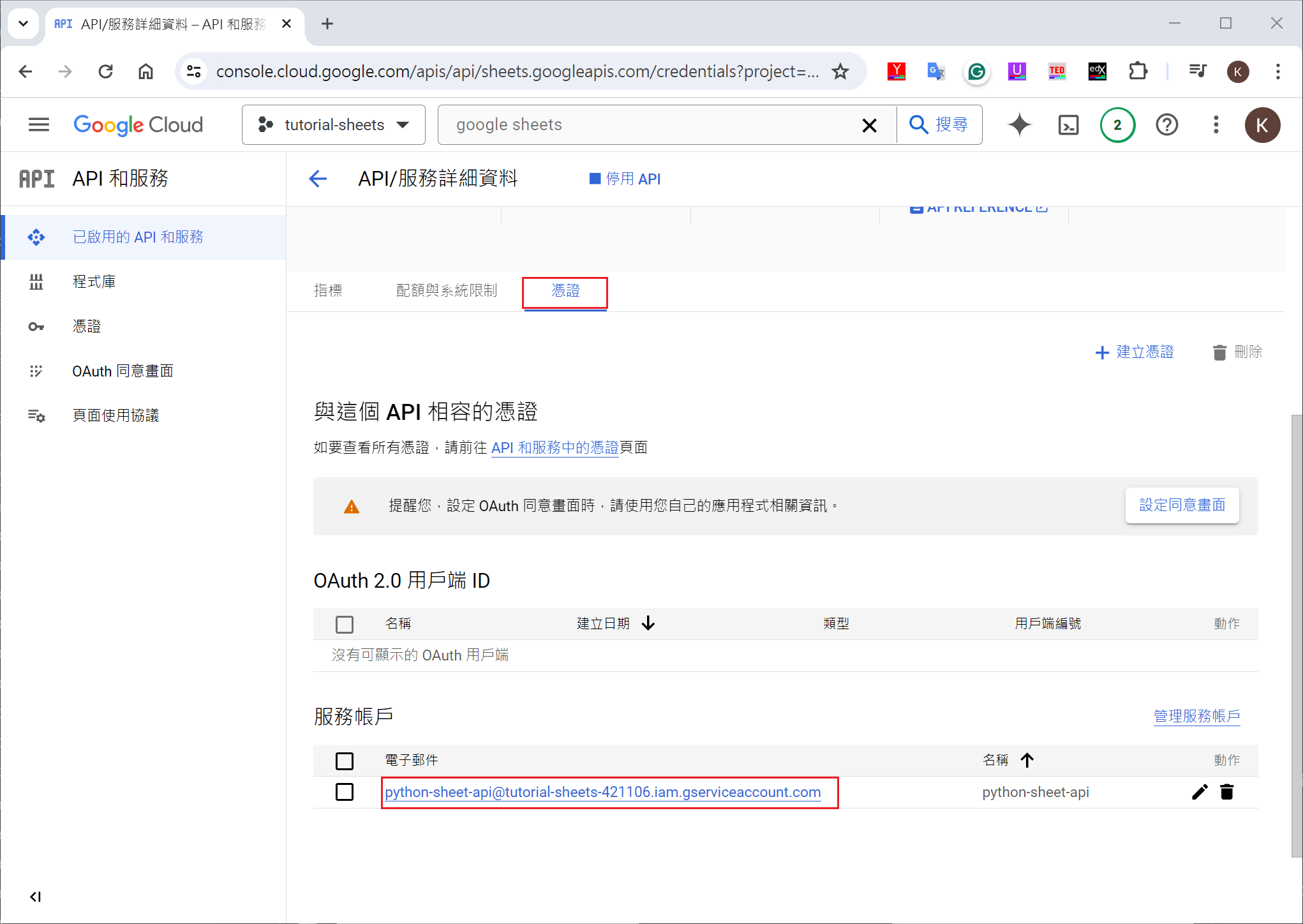Edit python-sheet-api service account with pencil icon
Screen dimensions: 1303x924
click(1200, 792)
